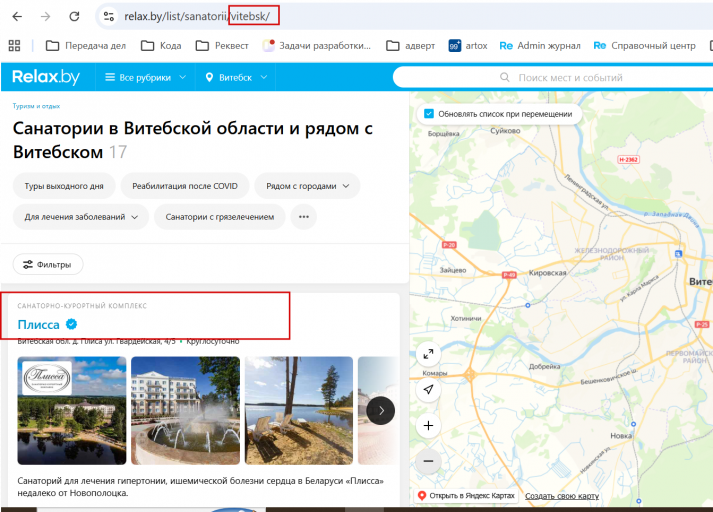
Task: Click the verified badge next to Плисса
Action: click(x=71, y=324)
